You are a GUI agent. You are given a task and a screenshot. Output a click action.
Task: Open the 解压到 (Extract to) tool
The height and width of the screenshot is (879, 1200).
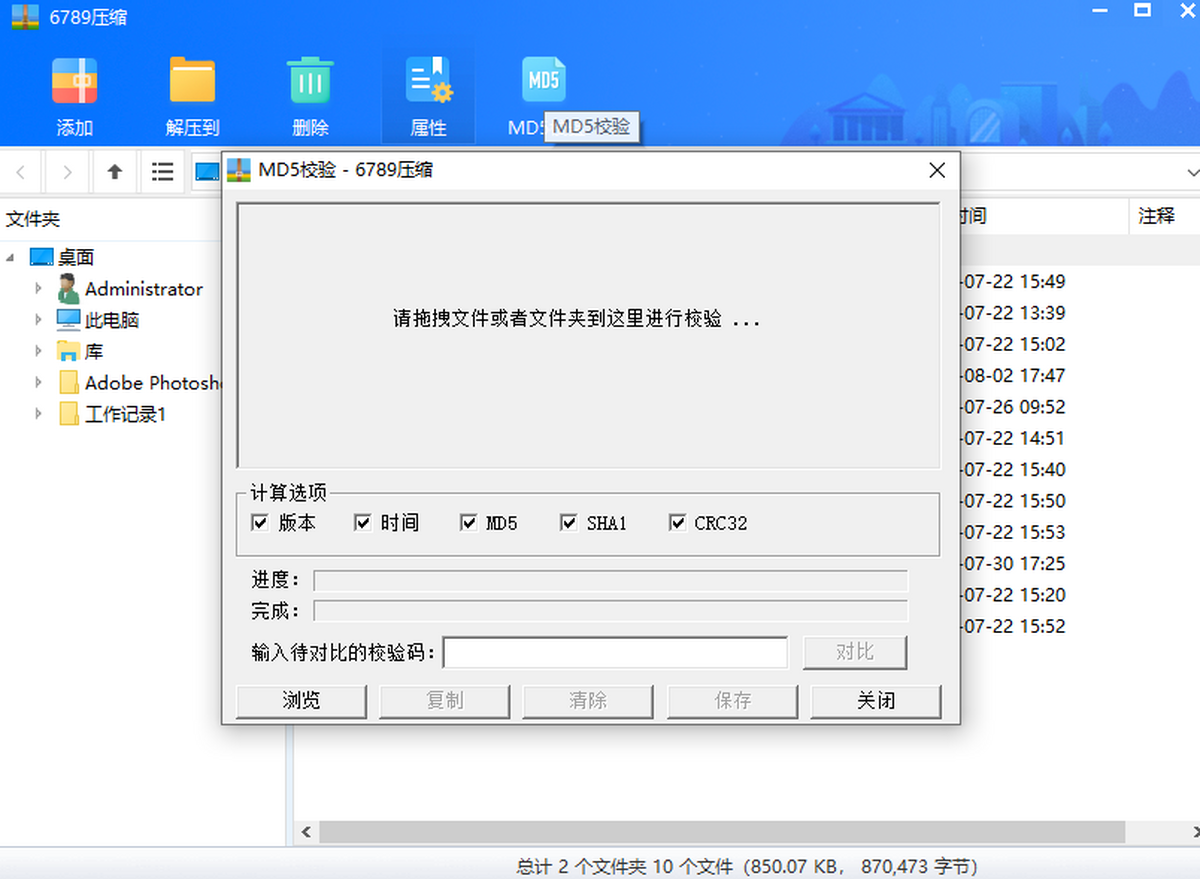tap(192, 82)
